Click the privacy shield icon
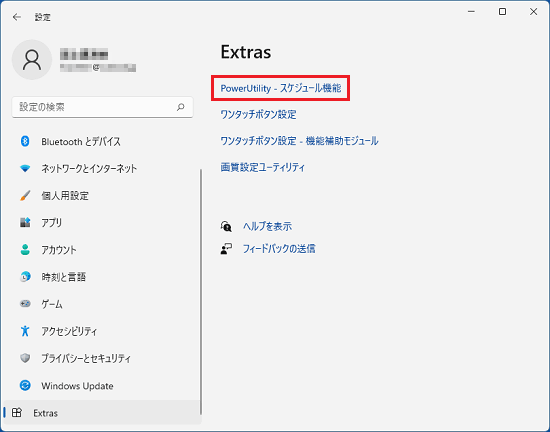The width and height of the screenshot is (550, 432). click(x=25, y=358)
